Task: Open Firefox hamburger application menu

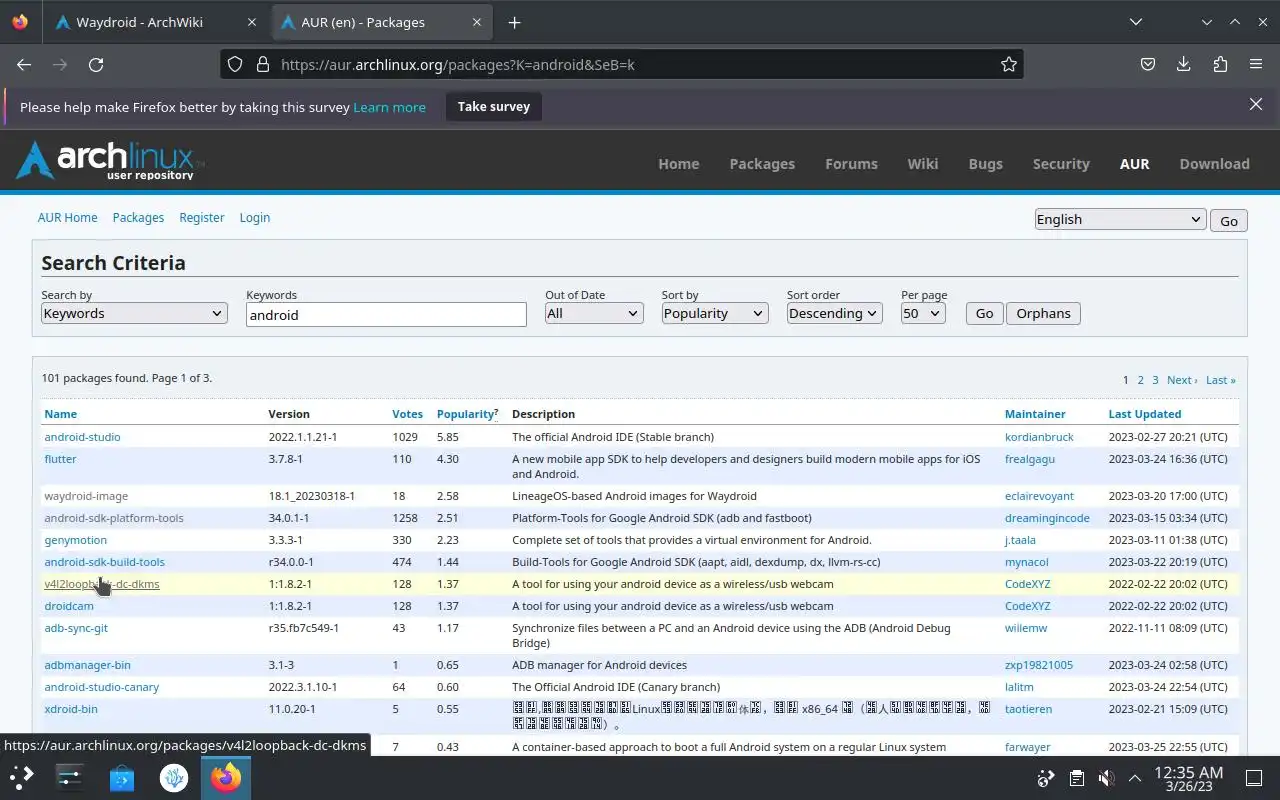Action: coord(1256,64)
